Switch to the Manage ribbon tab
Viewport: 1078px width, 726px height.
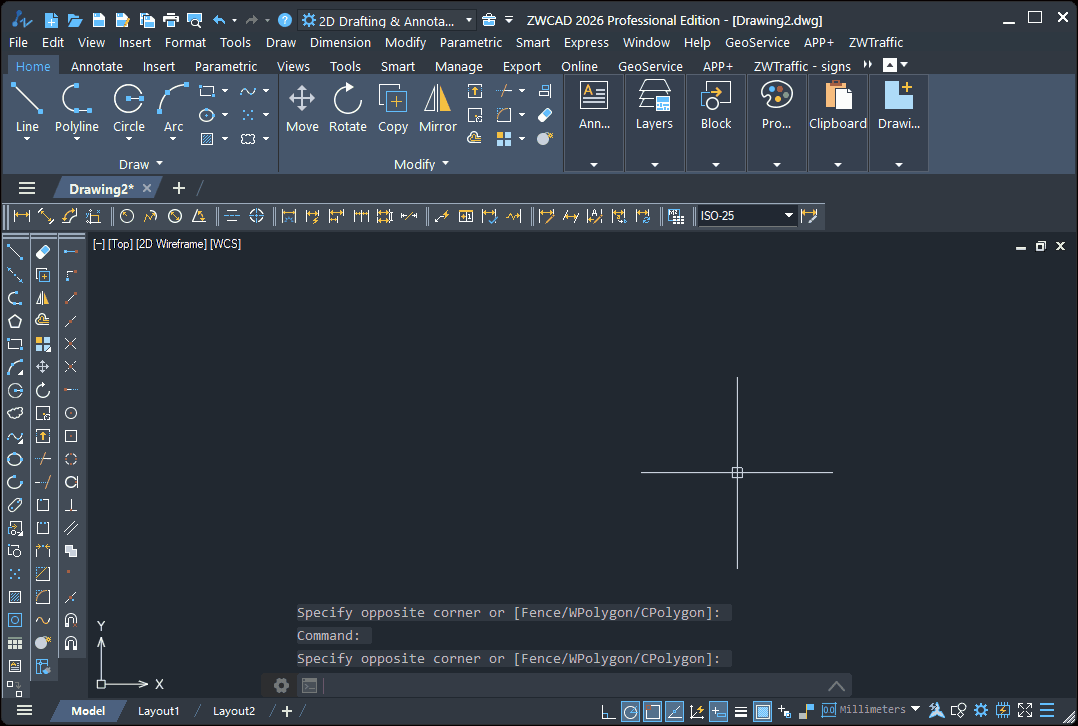(x=459, y=67)
